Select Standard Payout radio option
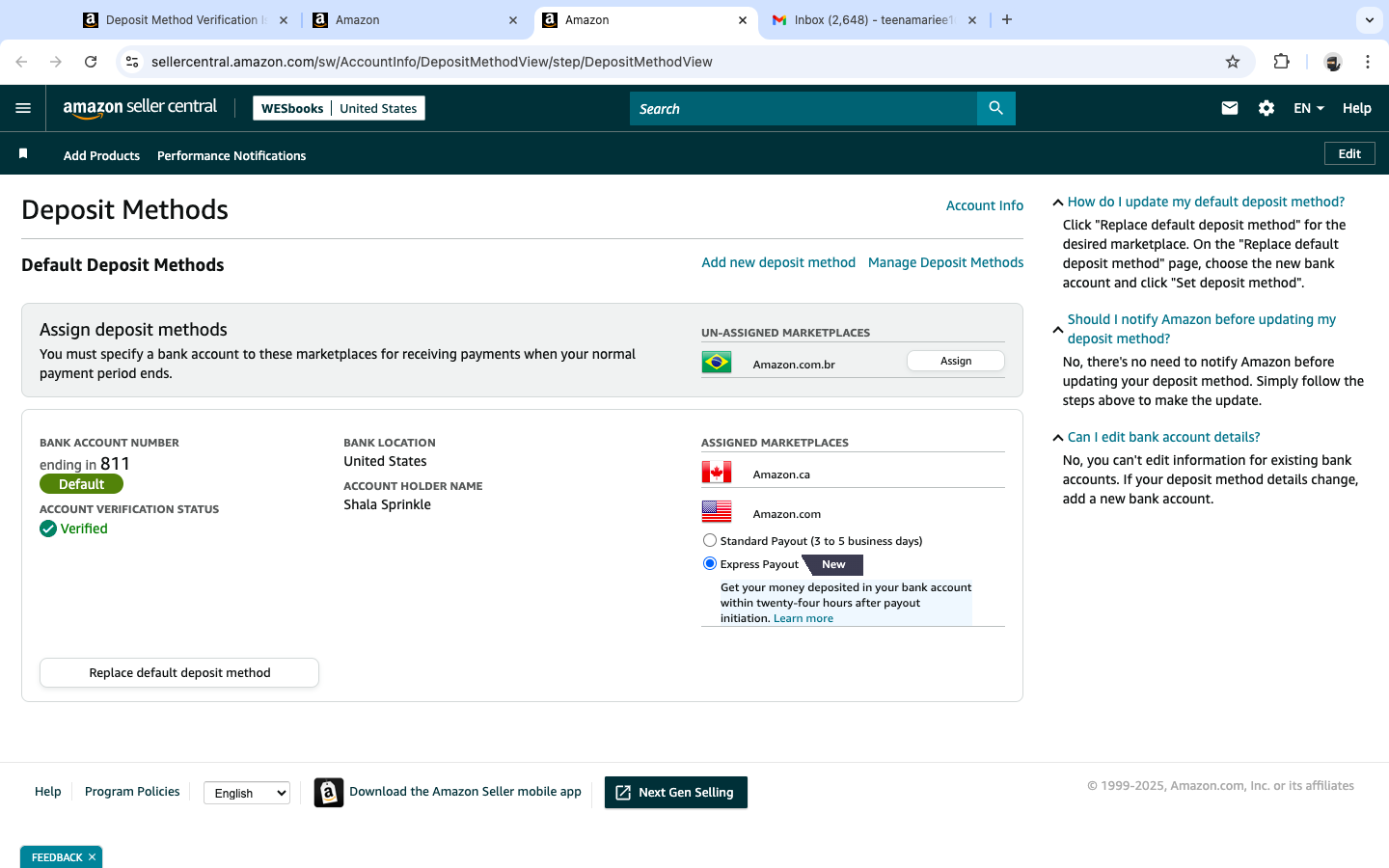This screenshot has height=868, width=1389. tap(710, 541)
